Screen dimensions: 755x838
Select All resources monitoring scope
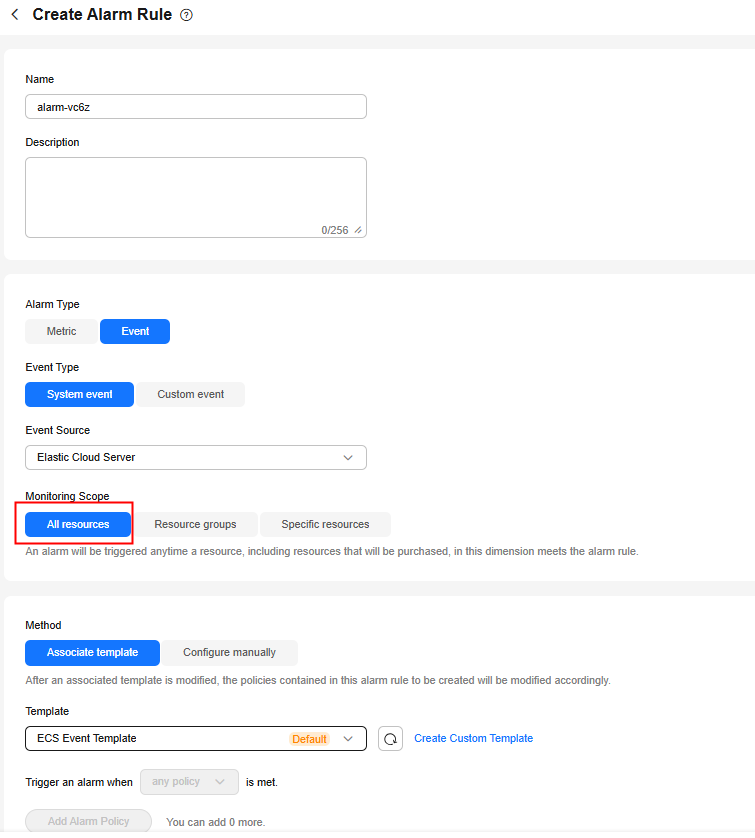[x=78, y=524]
